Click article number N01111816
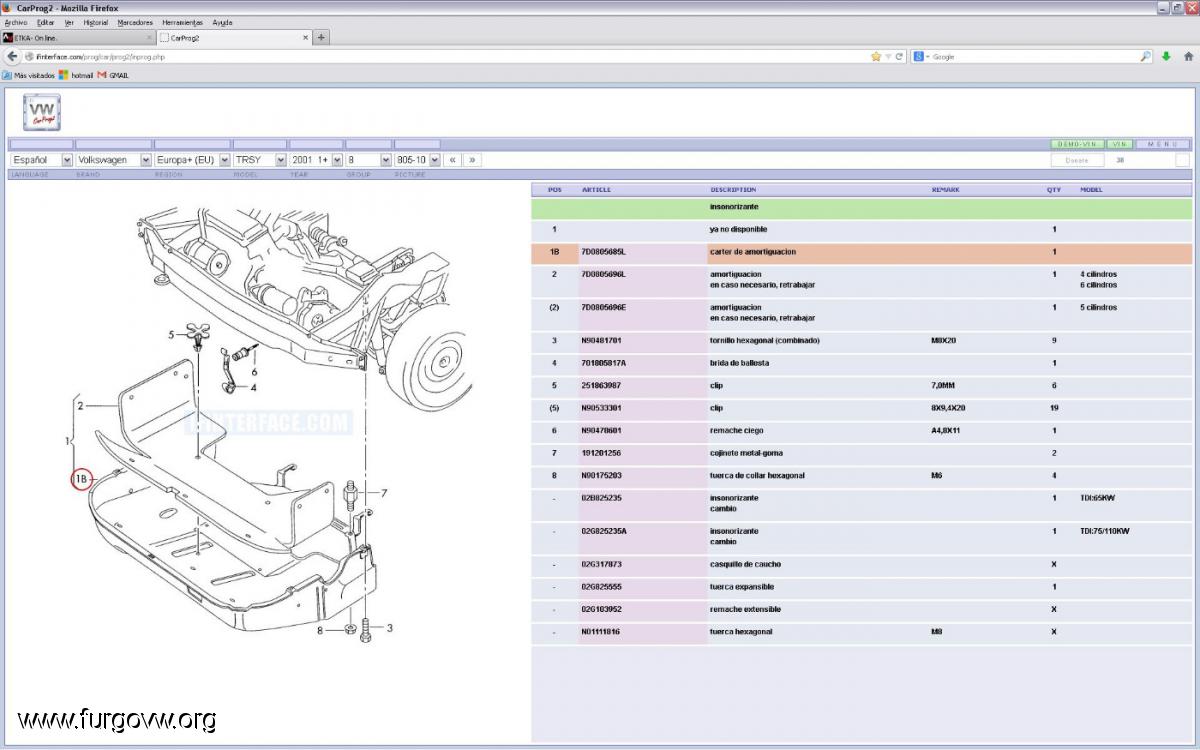 [x=601, y=632]
